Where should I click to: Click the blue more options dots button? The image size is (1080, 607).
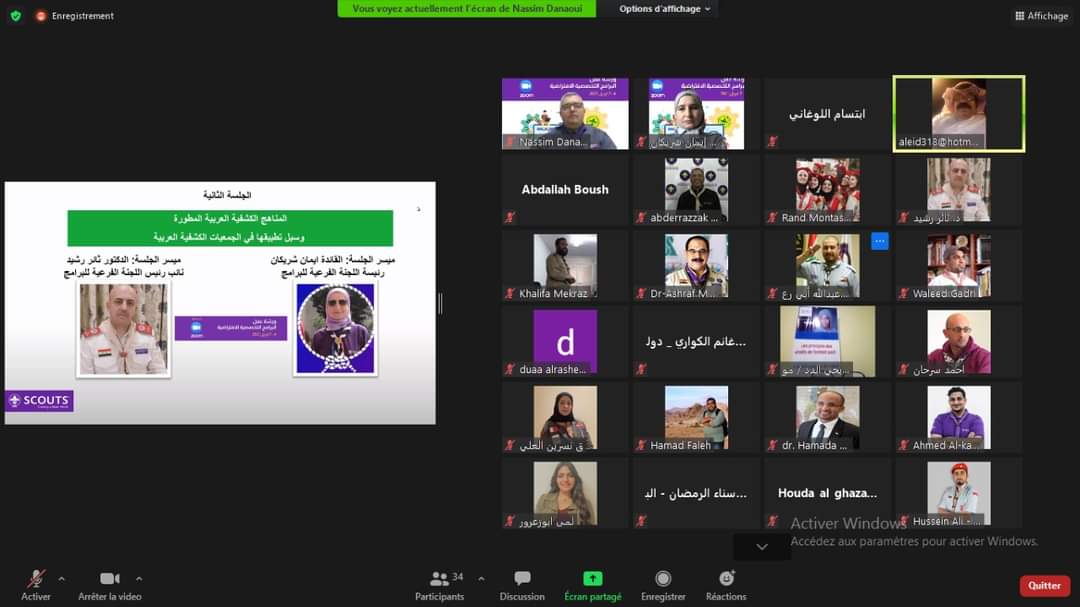(880, 241)
